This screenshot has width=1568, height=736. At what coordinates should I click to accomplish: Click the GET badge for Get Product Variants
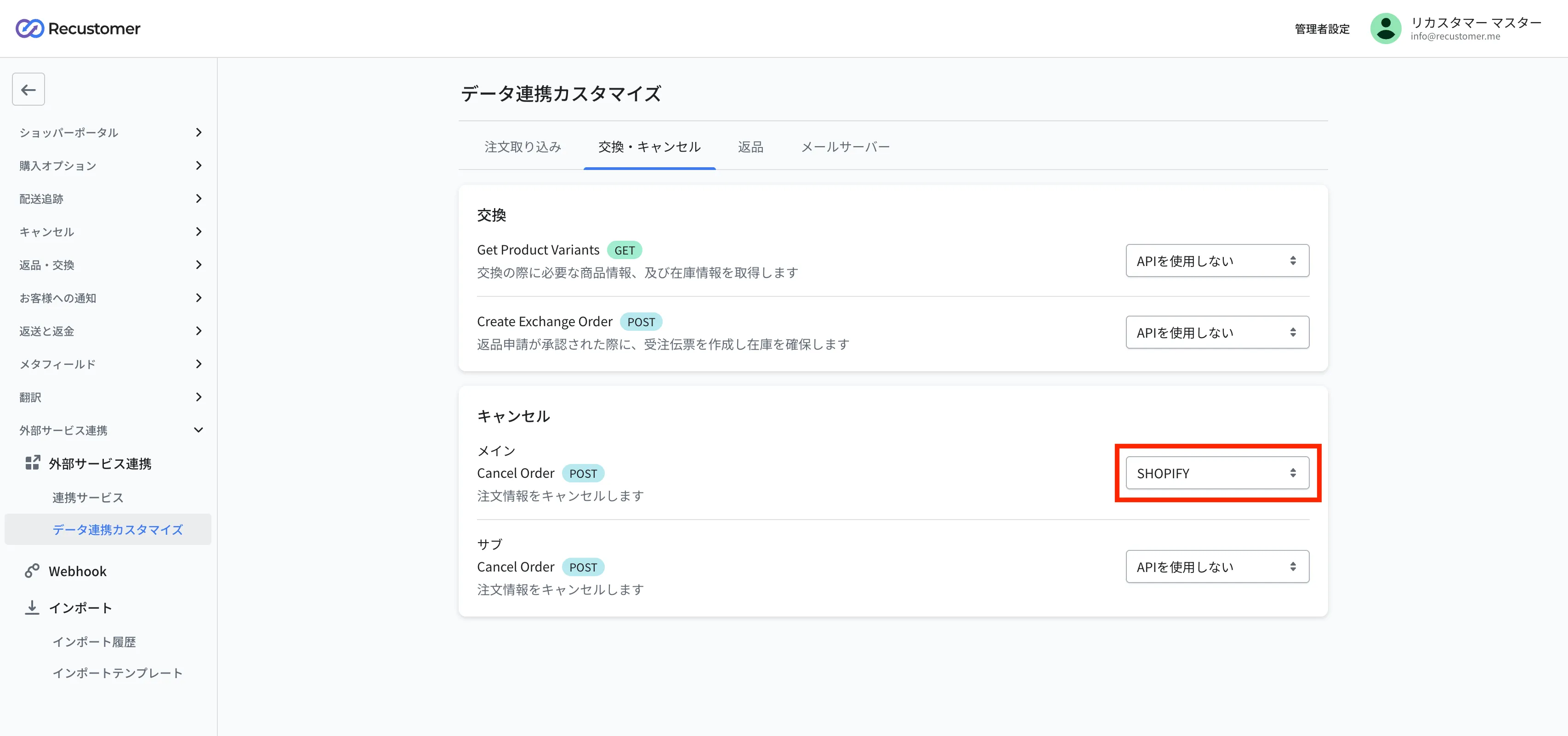(625, 250)
